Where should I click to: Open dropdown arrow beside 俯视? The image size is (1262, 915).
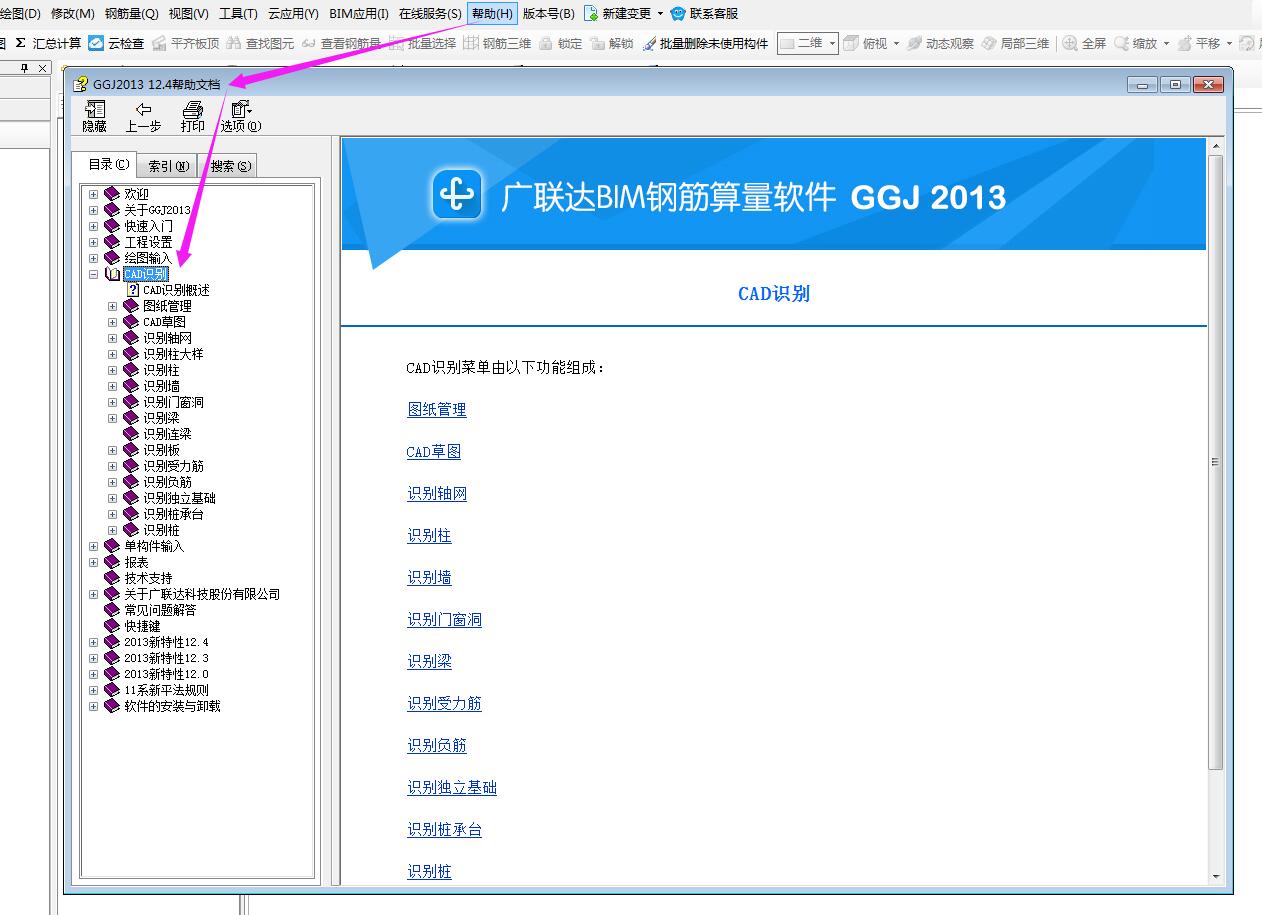tap(896, 44)
